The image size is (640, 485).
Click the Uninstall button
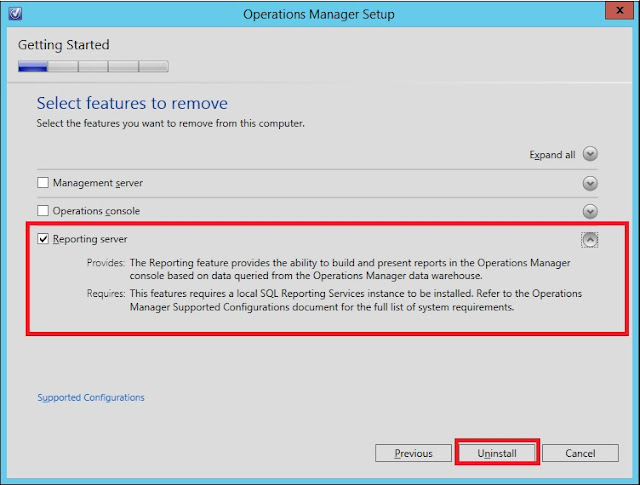click(497, 453)
